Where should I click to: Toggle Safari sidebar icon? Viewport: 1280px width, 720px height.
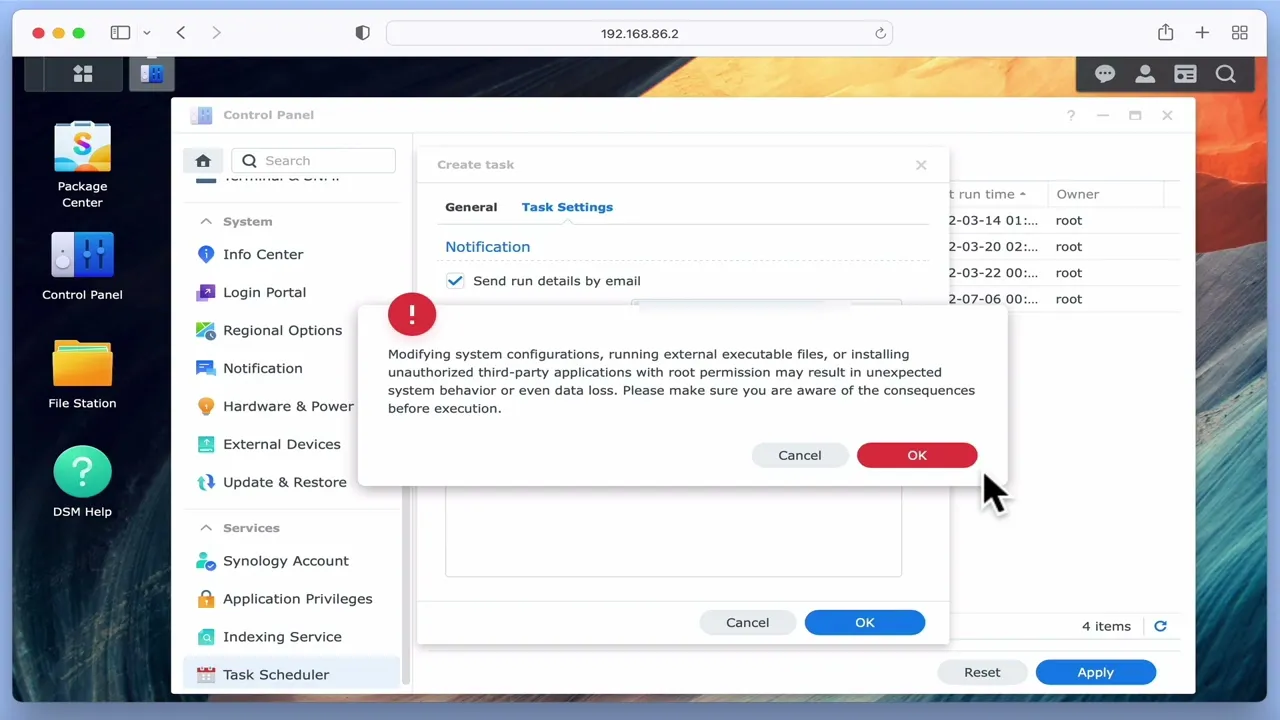click(x=120, y=33)
